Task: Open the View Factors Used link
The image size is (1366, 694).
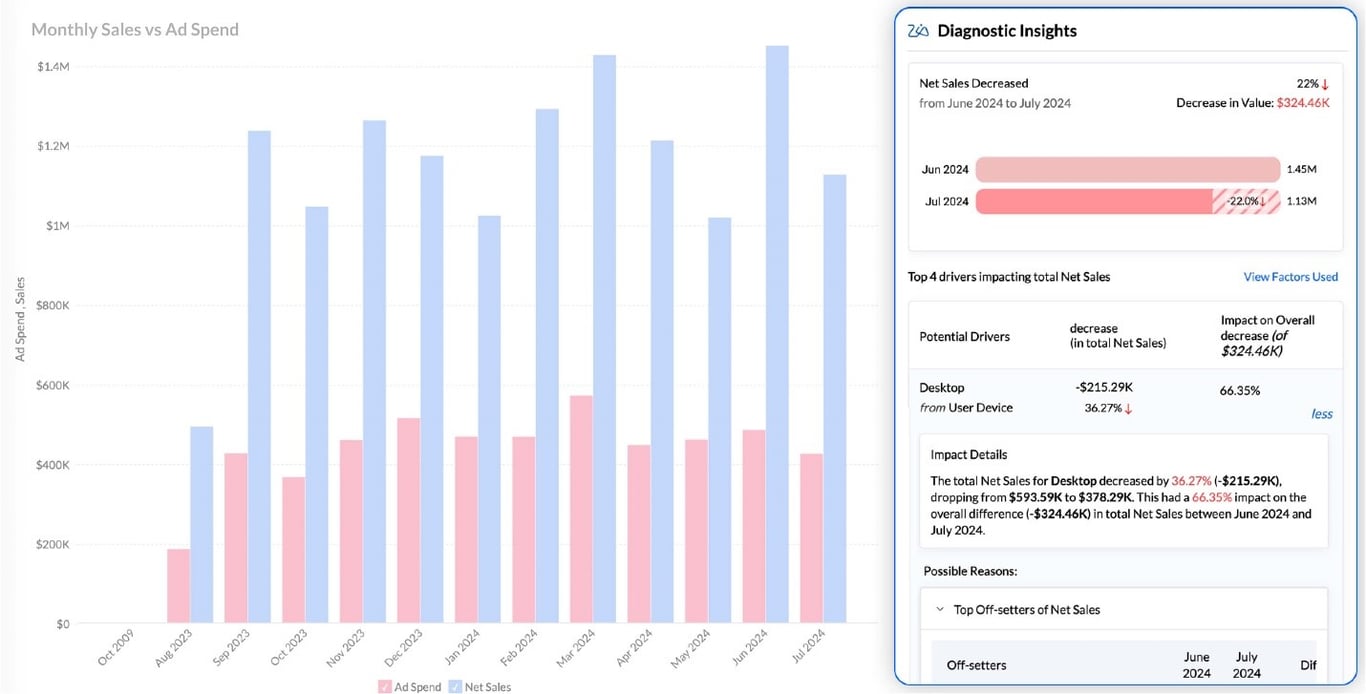Action: [x=1291, y=276]
